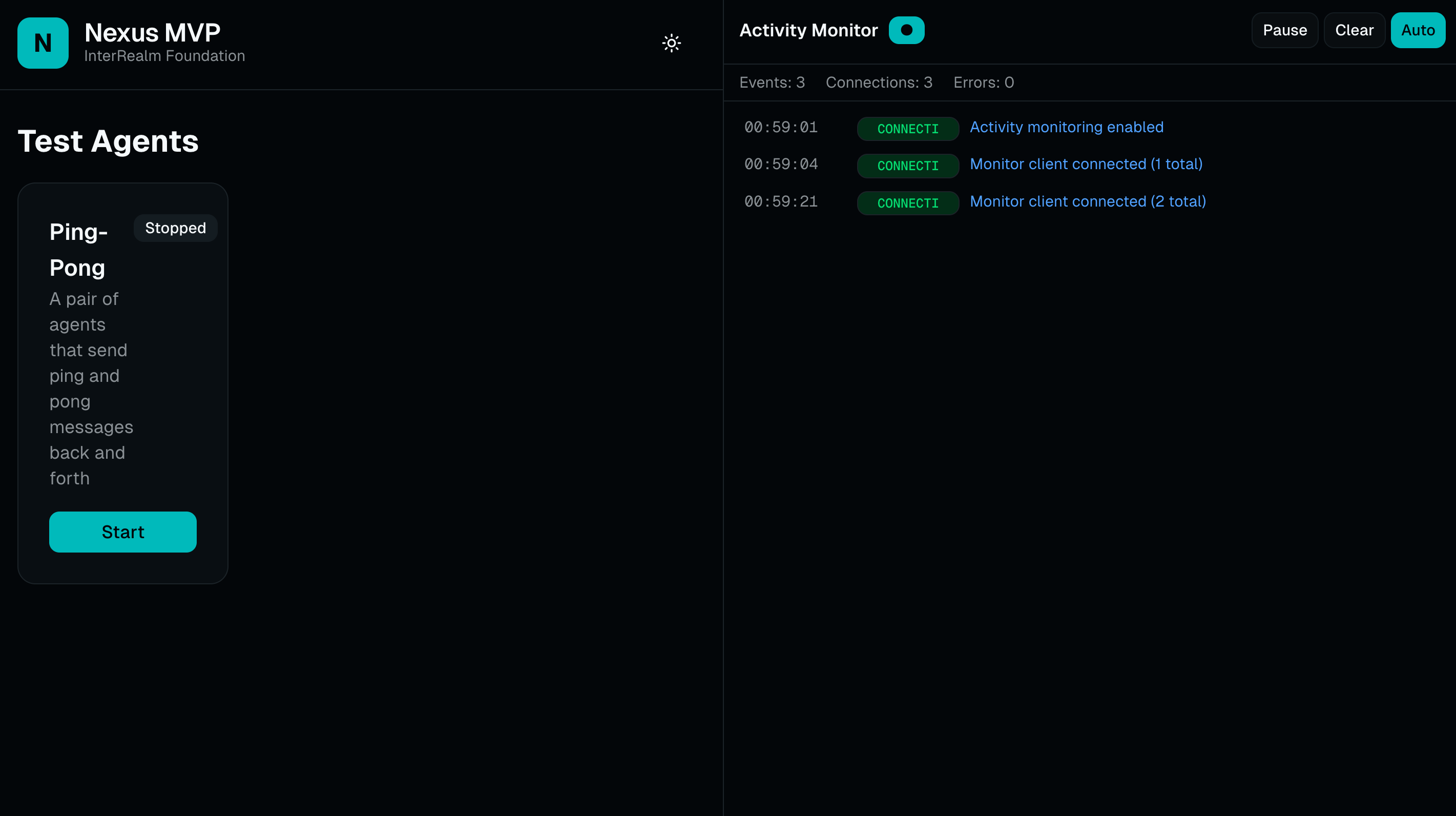This screenshot has height=816, width=1456.
Task: Click the Nexus N logo icon
Action: tap(43, 43)
